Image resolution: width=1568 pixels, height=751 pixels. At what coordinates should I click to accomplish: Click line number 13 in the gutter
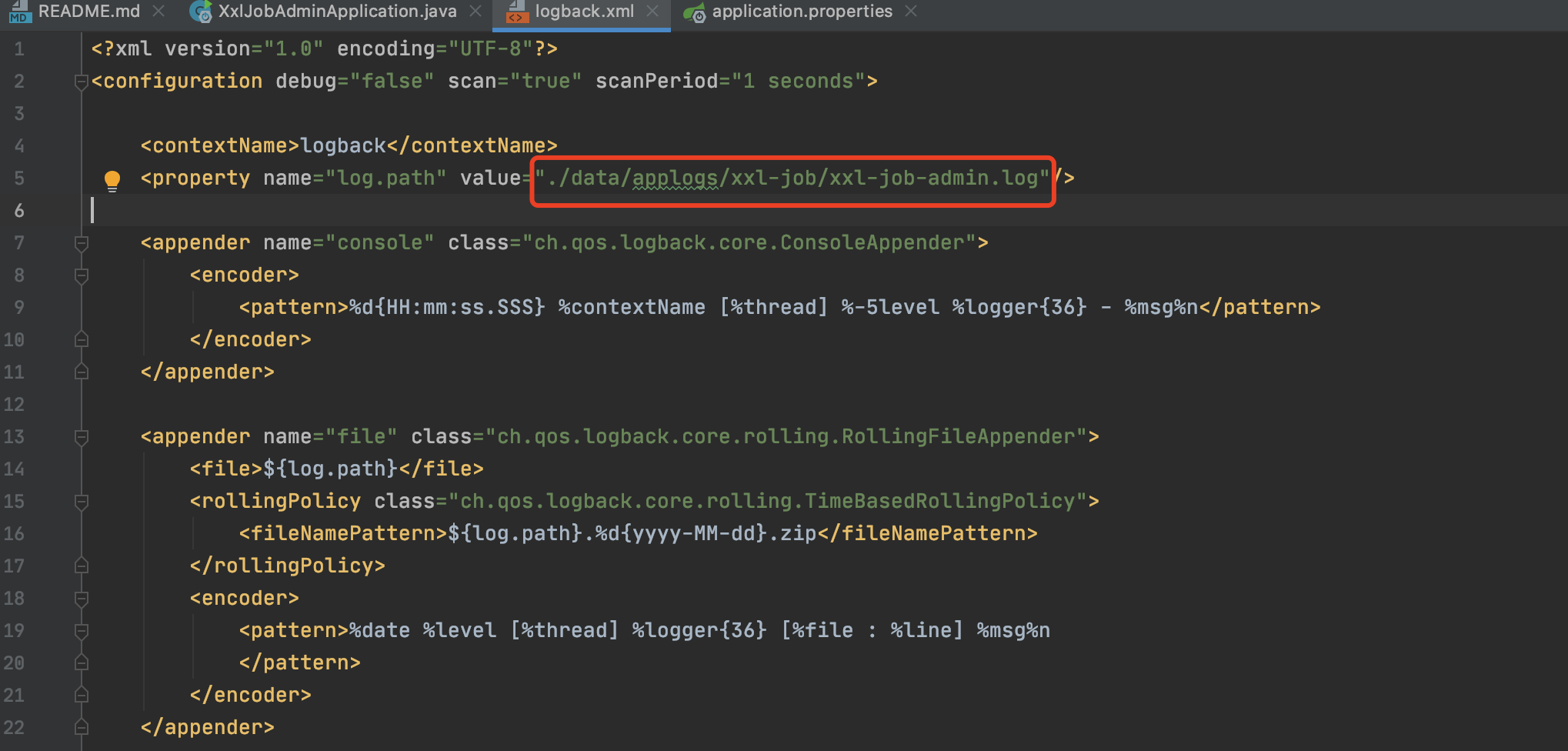[15, 437]
